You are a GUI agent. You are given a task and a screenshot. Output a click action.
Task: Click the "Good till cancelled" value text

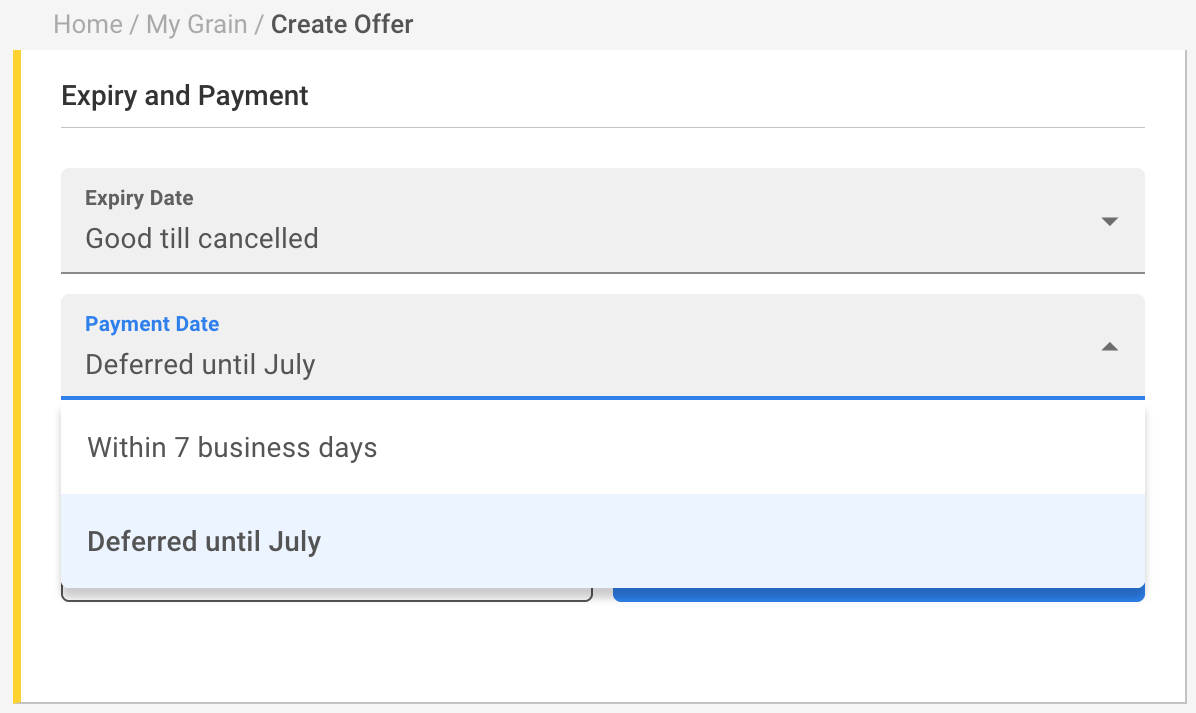[202, 239]
